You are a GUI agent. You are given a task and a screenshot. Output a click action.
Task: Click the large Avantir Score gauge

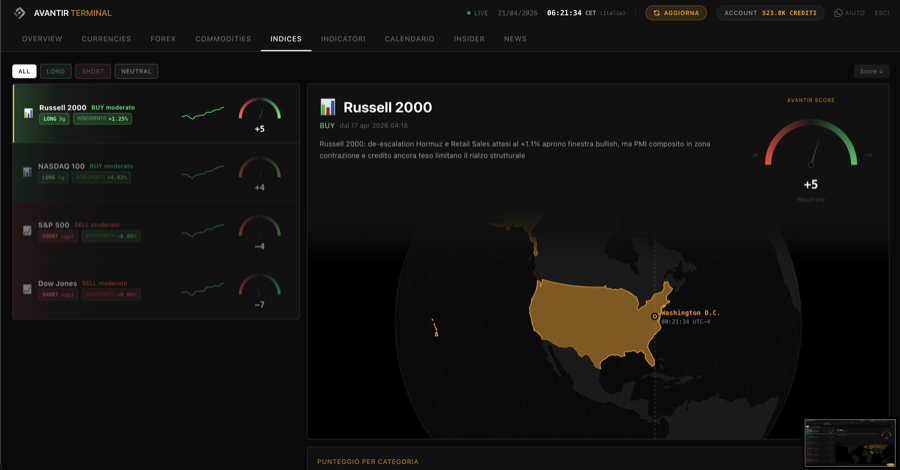[810, 143]
